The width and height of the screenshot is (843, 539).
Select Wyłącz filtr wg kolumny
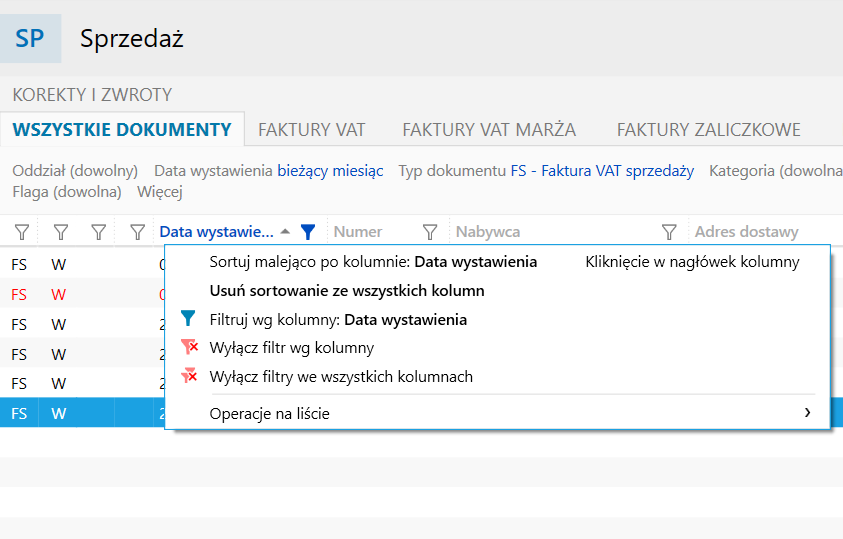[292, 348]
